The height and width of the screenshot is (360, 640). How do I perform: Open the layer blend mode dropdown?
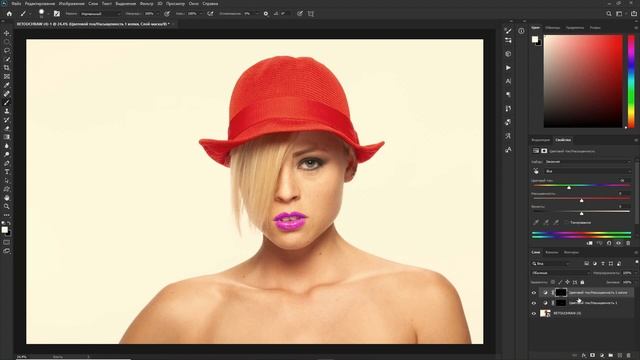pos(560,273)
